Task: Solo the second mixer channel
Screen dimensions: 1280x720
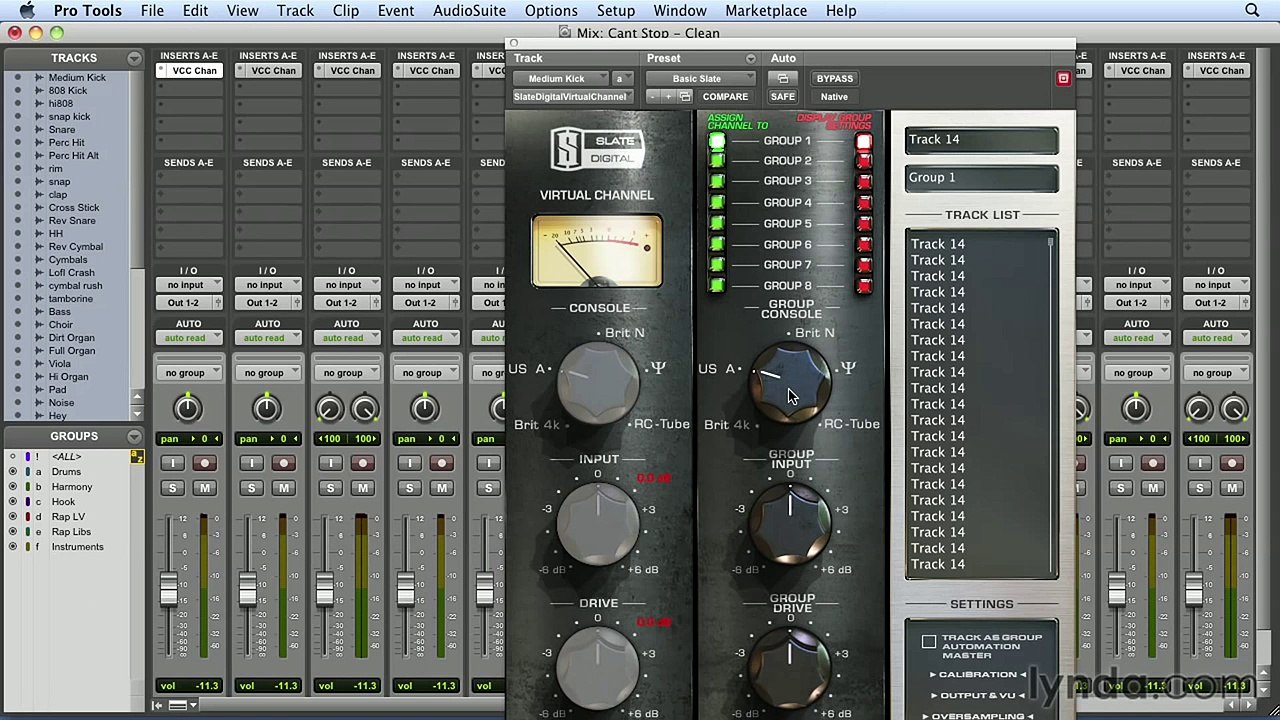Action: coord(251,488)
